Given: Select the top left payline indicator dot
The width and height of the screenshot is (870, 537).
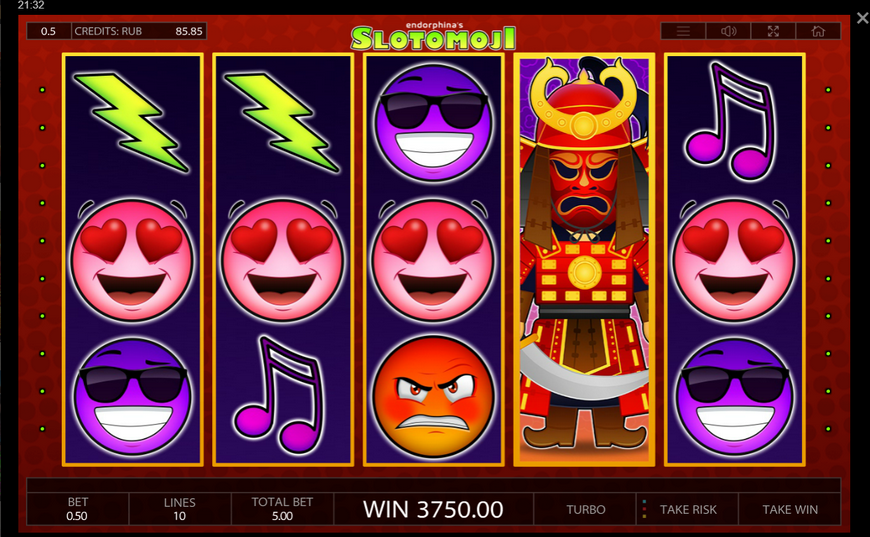Looking at the screenshot, I should (x=42, y=90).
